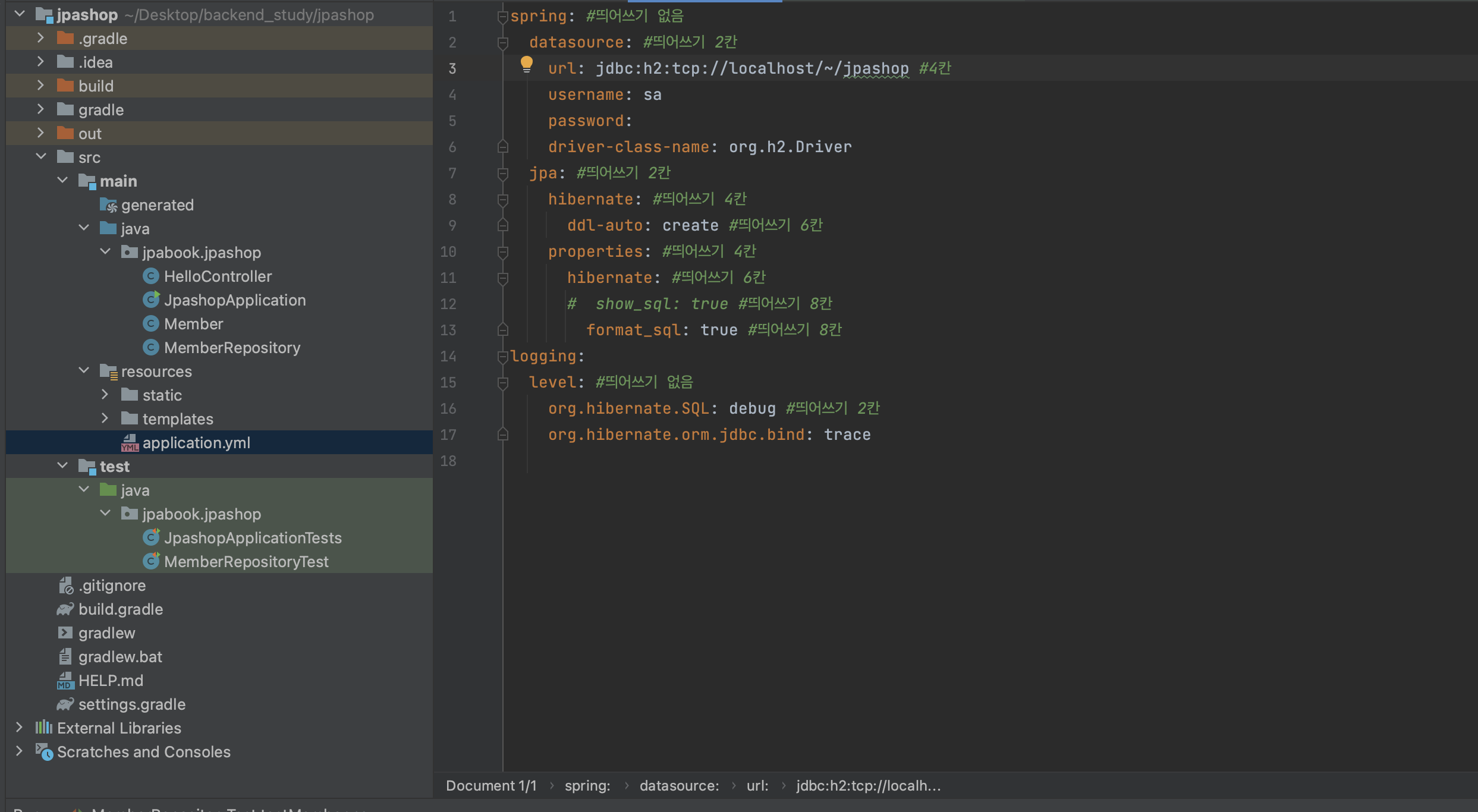Click spring: breadcrumb item
The width and height of the screenshot is (1478, 812).
[587, 786]
